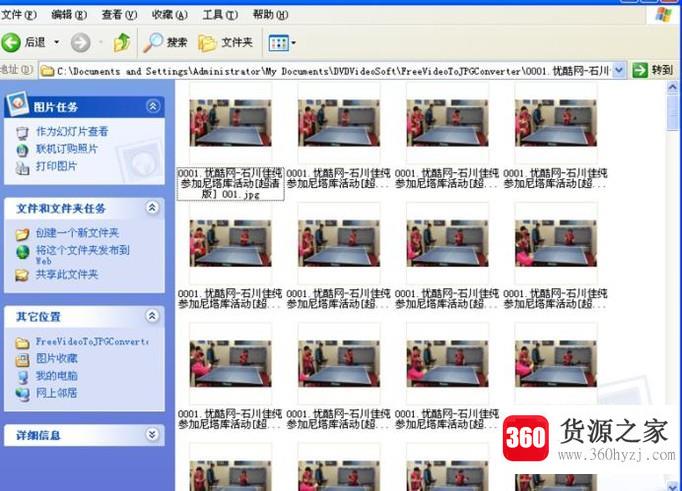682x491 pixels.
Task: Click Create a new folder (创建一个新文件夹)
Action: [77, 233]
